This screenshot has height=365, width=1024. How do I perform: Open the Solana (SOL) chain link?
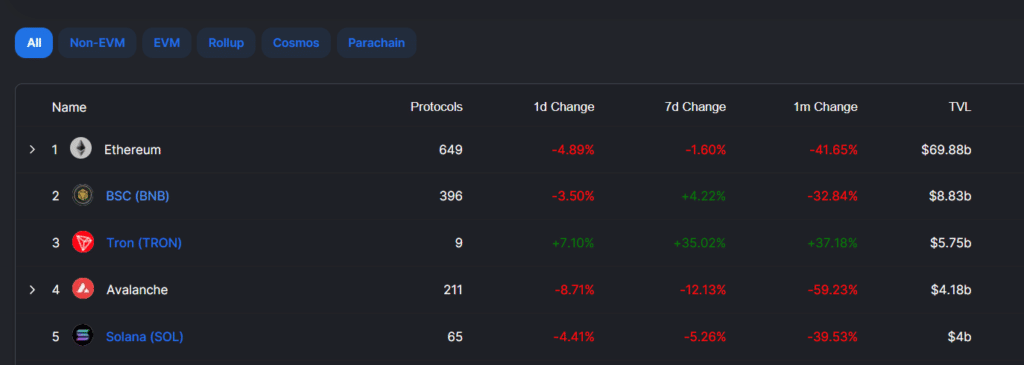click(x=144, y=337)
